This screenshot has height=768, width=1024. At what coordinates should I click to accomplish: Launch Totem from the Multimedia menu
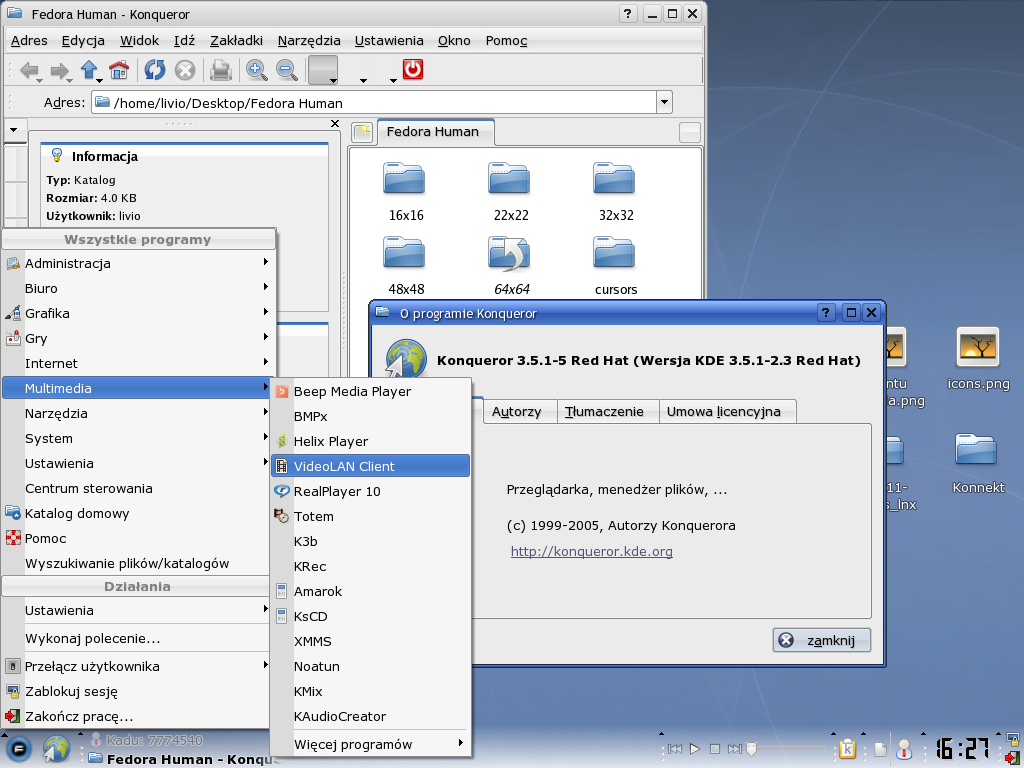tap(370, 516)
